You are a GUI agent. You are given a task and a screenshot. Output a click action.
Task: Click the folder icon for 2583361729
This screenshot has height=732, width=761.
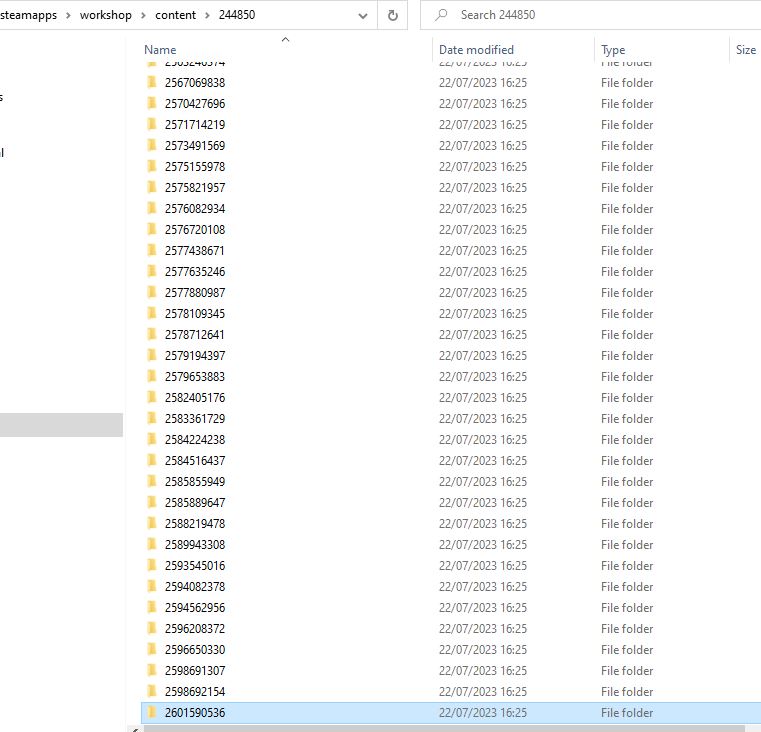[152, 418]
